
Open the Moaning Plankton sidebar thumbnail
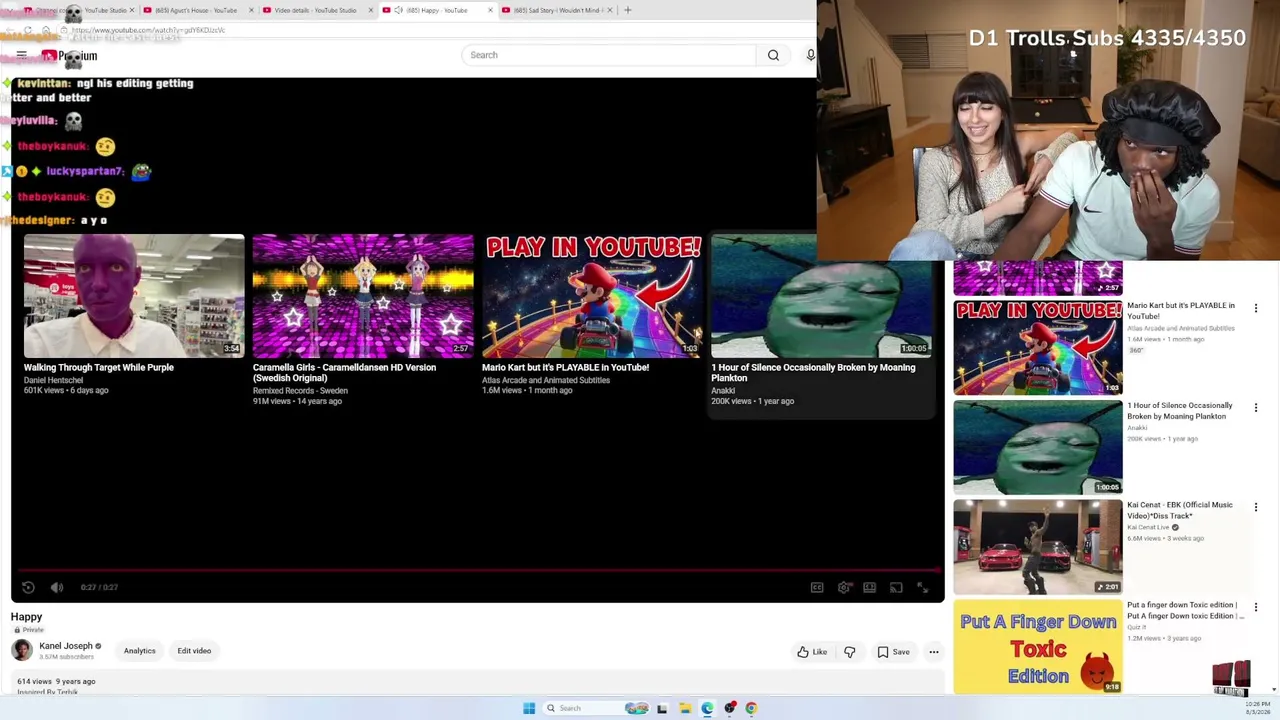point(1038,447)
